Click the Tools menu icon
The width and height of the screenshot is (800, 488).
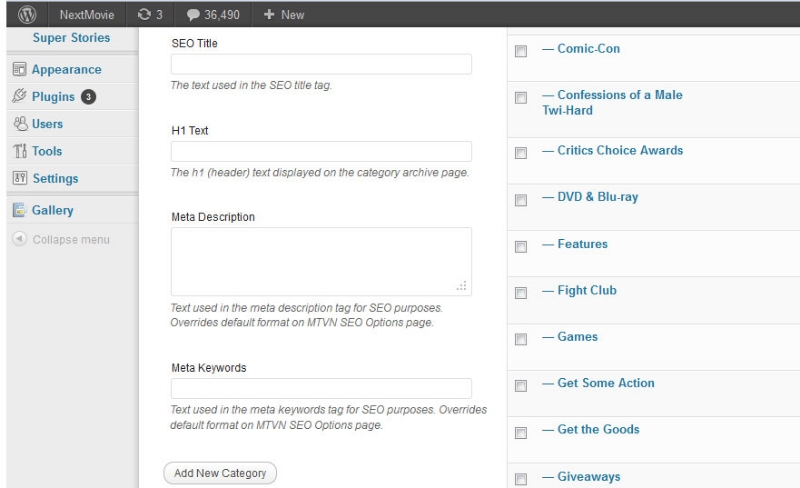pyautogui.click(x=19, y=151)
